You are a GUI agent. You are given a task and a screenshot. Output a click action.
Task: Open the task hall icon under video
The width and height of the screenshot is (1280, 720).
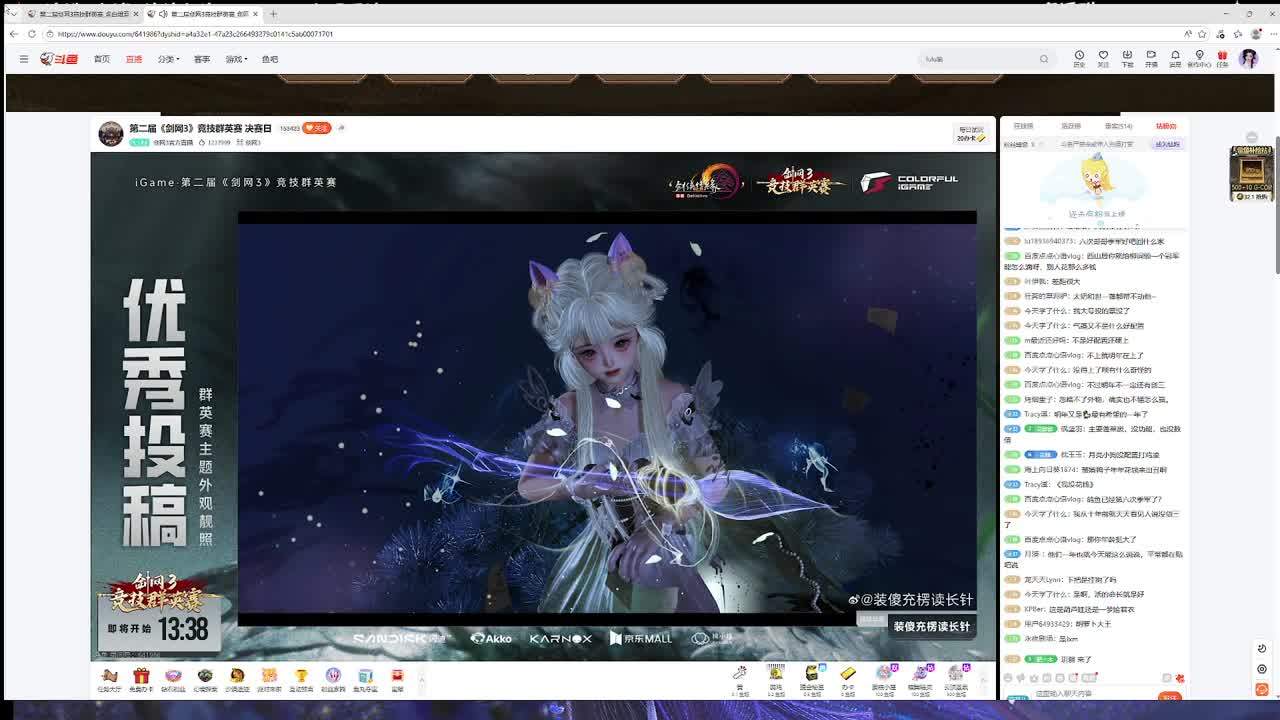click(110, 680)
